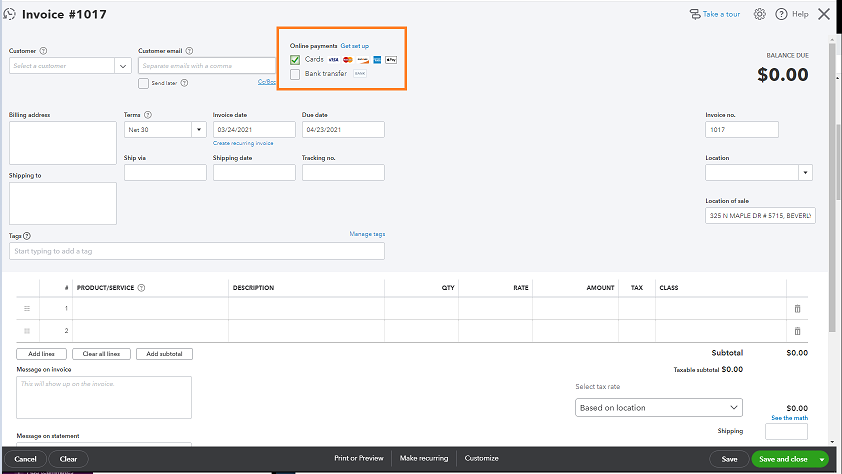
Task: Open the Get set up link
Action: coord(354,46)
